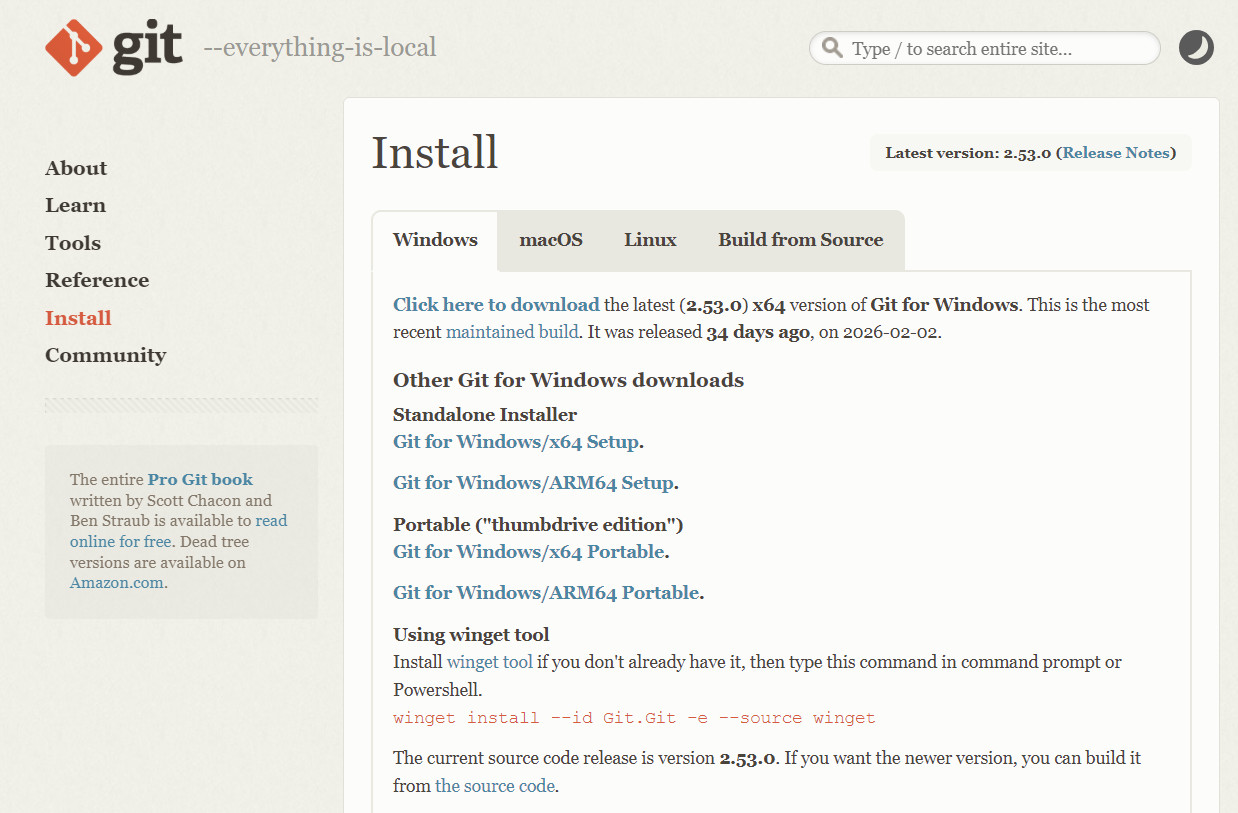Click read online for free link
Screen dimensions: 1238x813
178,531
